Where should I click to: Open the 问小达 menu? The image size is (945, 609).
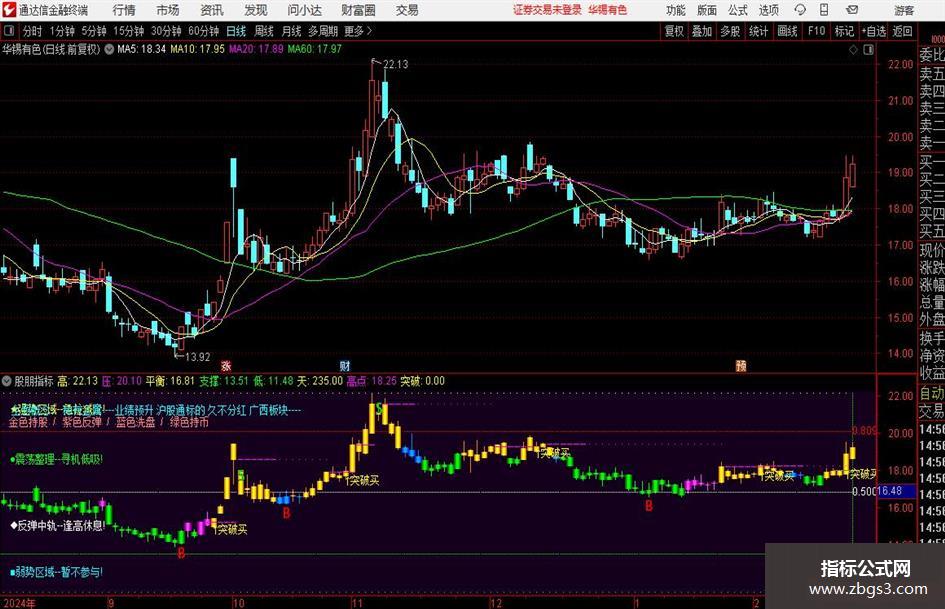coord(304,10)
